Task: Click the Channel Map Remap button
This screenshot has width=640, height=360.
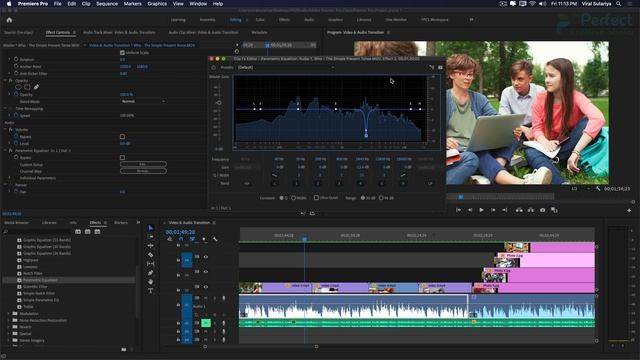Action: 143,171
